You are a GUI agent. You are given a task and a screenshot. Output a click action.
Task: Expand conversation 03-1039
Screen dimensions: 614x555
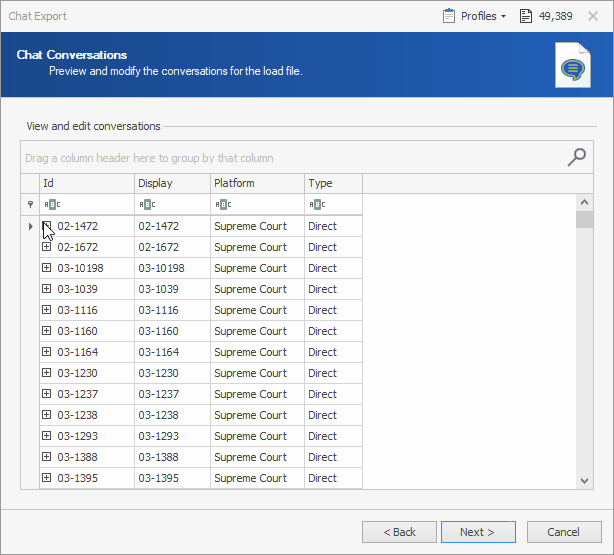point(47,289)
